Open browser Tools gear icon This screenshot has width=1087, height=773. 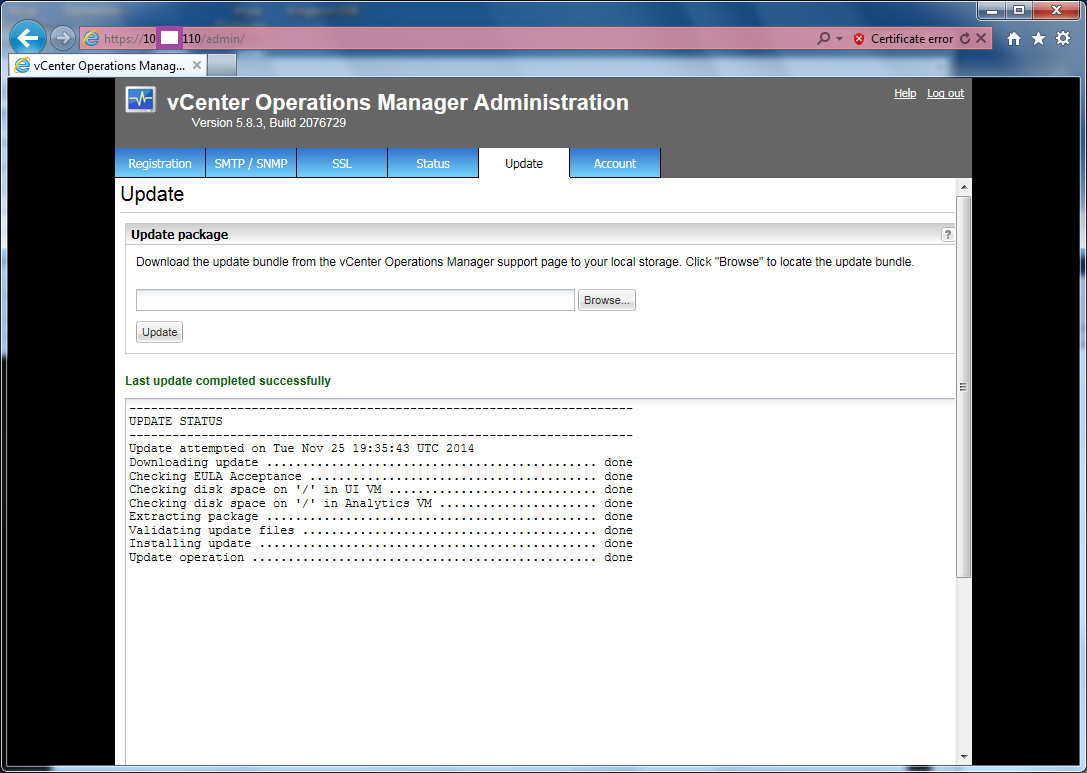[x=1063, y=39]
